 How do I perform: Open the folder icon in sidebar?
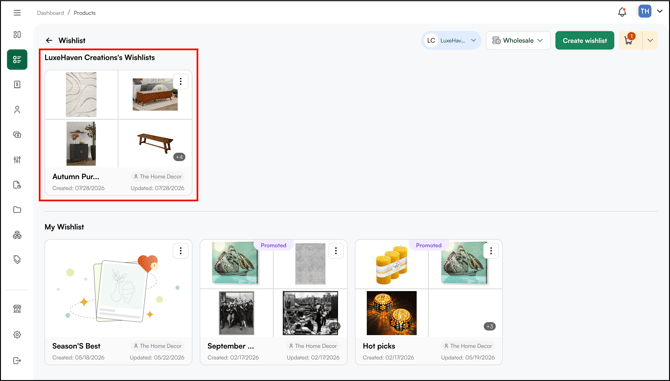pos(17,210)
